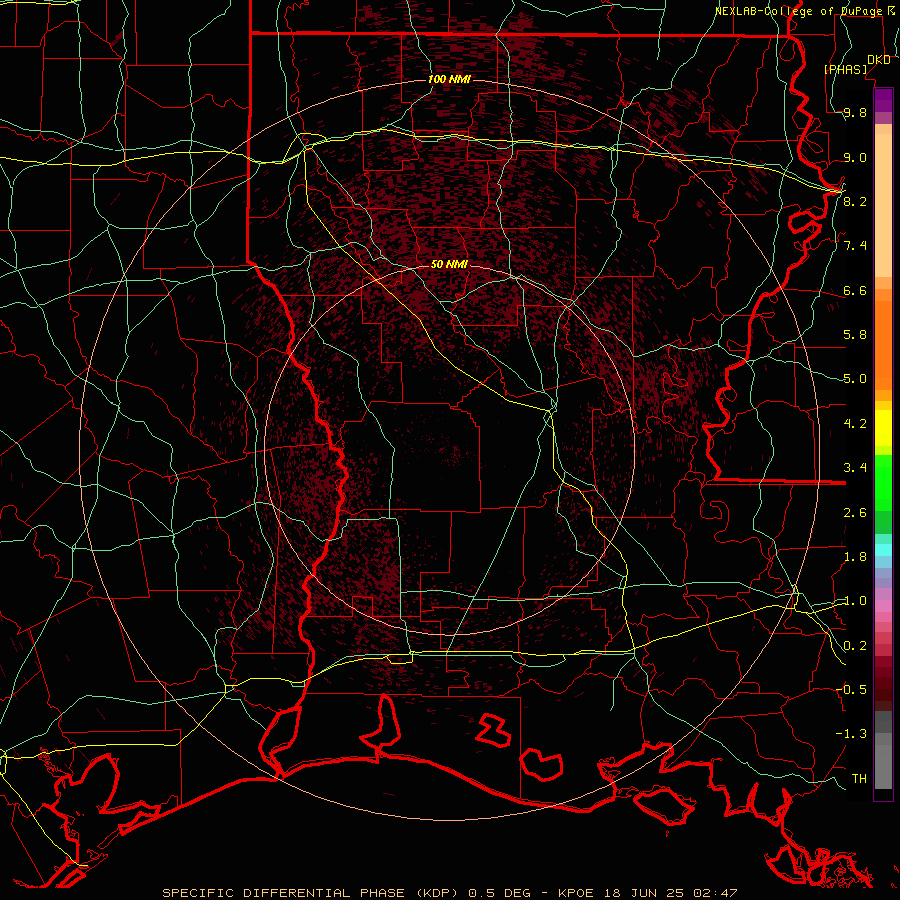Click the 5.0 value on the color scale
900x900 pixels.
point(855,379)
